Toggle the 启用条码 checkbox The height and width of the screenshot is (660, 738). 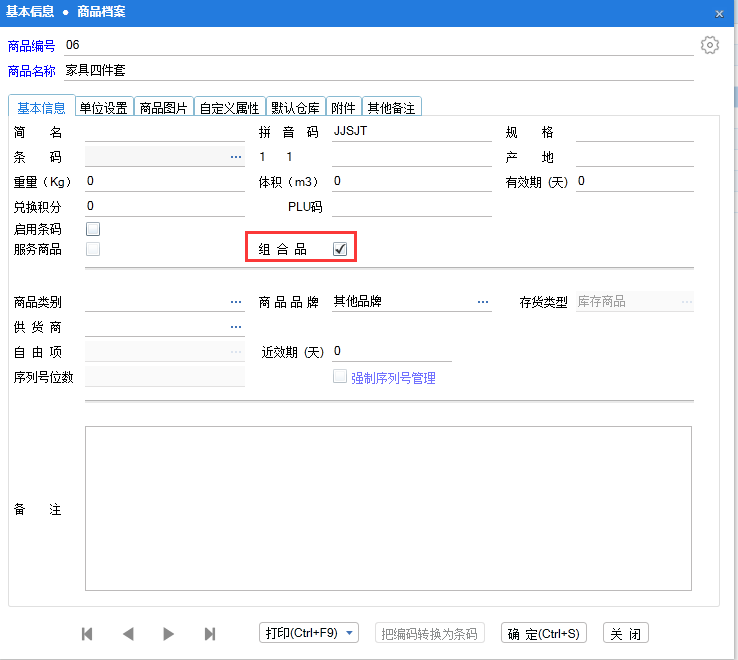pos(93,229)
